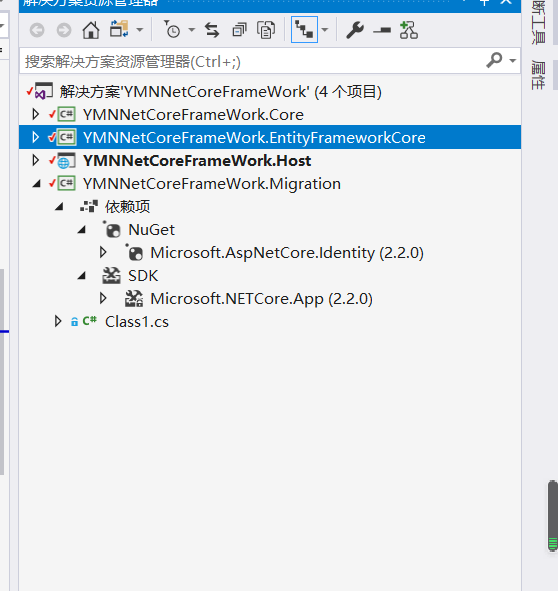Collapse the YMNNetCoreFrameWork.Migration project

point(36,184)
